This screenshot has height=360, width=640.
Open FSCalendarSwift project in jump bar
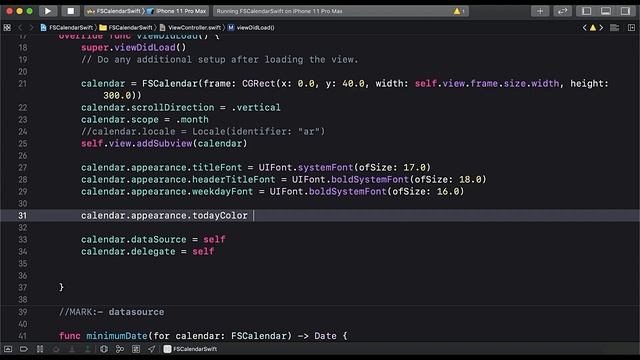[67, 28]
